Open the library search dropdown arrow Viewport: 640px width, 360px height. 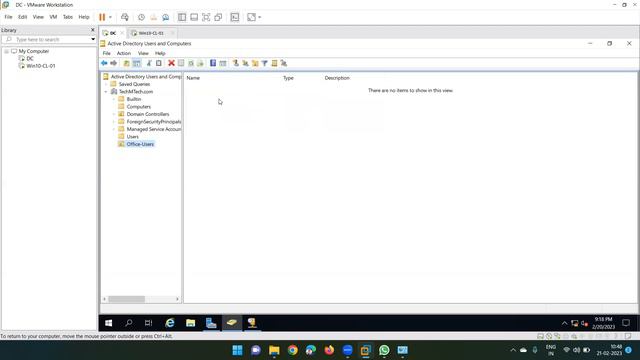pos(93,40)
